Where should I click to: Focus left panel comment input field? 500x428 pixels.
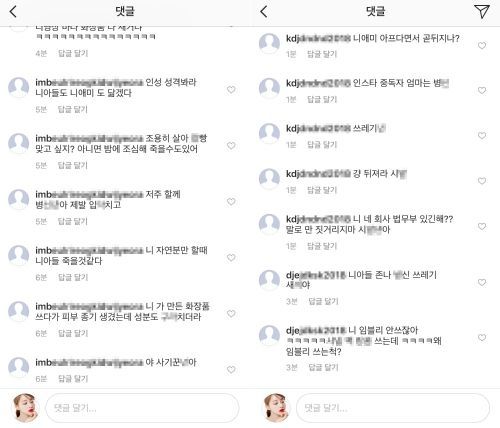coord(142,408)
